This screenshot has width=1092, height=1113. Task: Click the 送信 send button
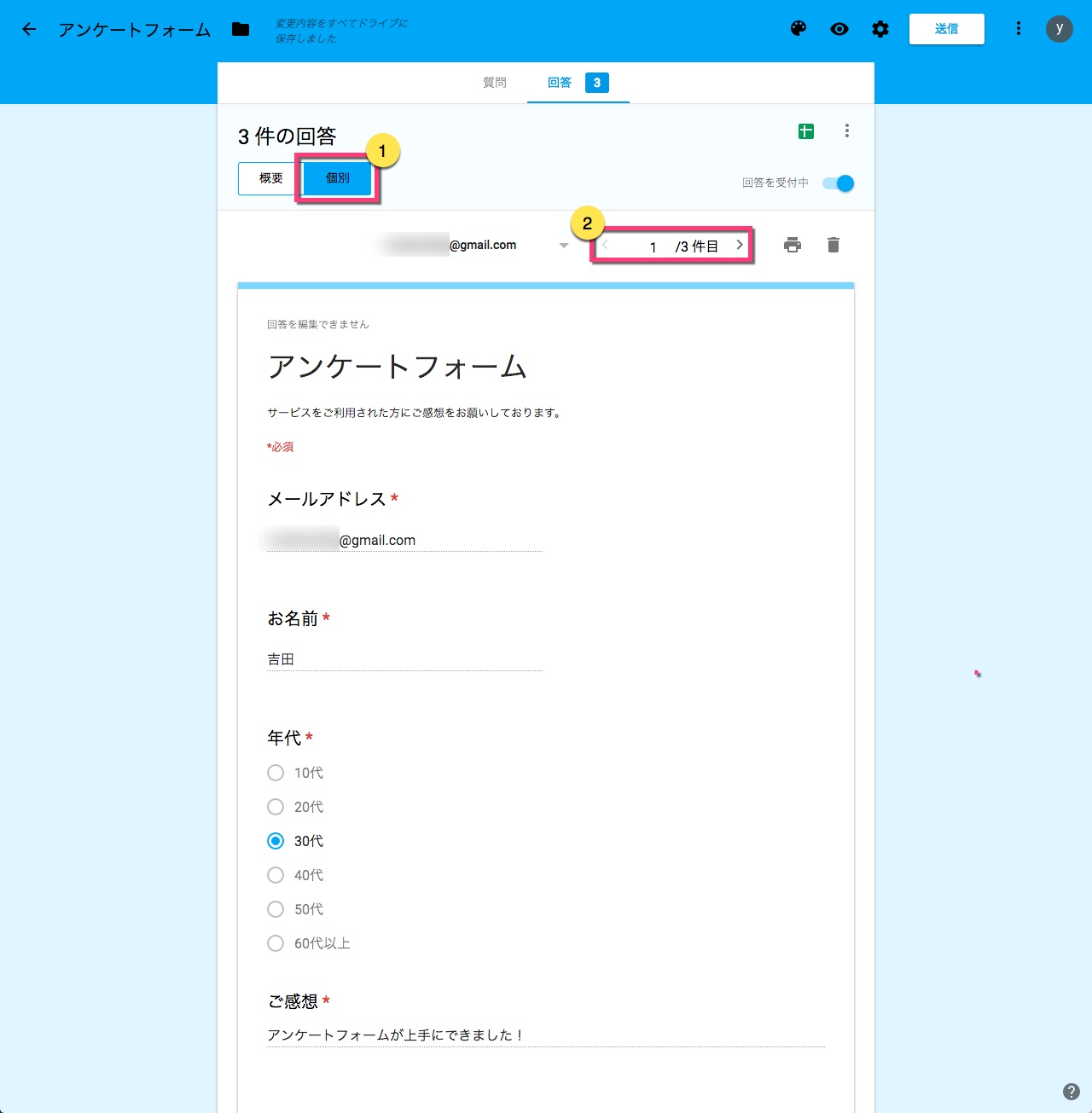(946, 29)
